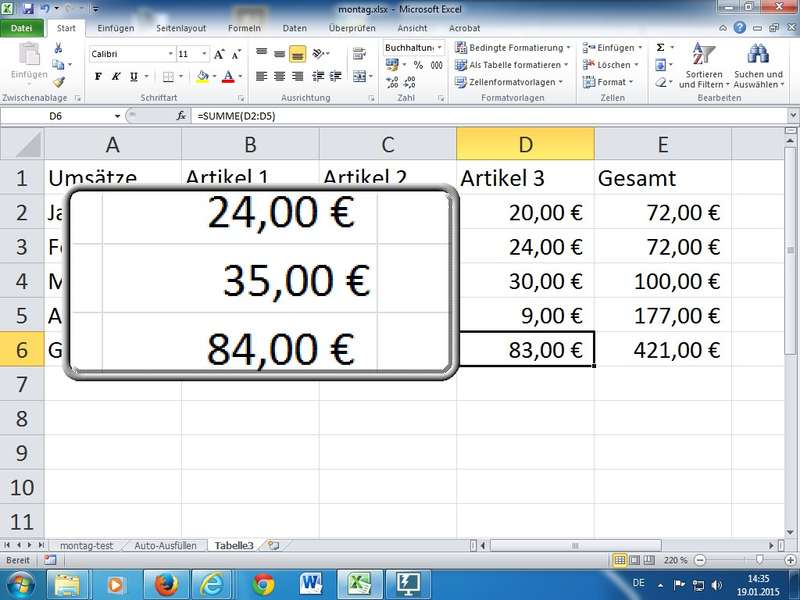Image resolution: width=800 pixels, height=600 pixels.
Task: Expand Bedingte Formatierung dropdown
Action: (x=511, y=47)
